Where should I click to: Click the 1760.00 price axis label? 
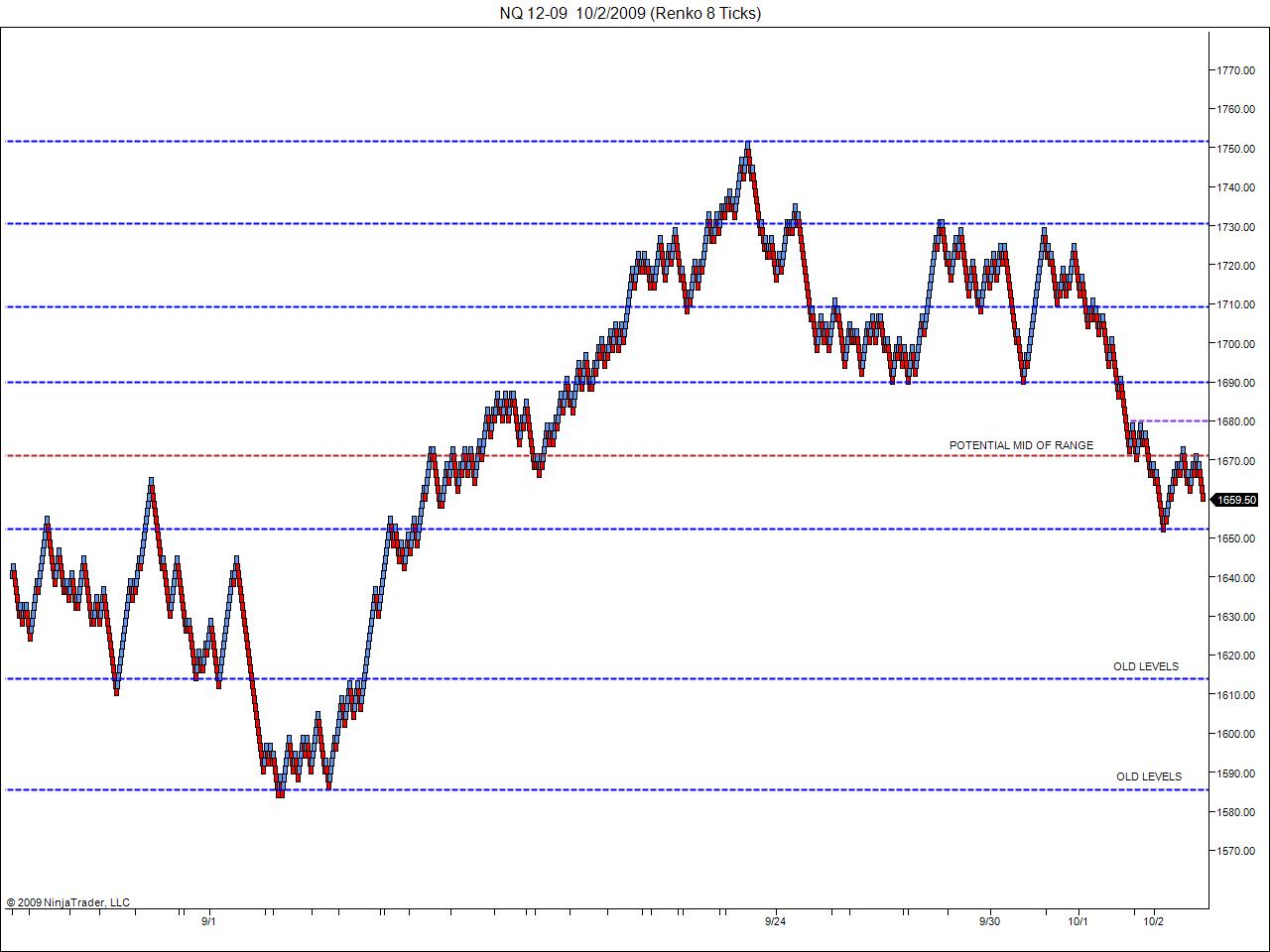(x=1236, y=109)
